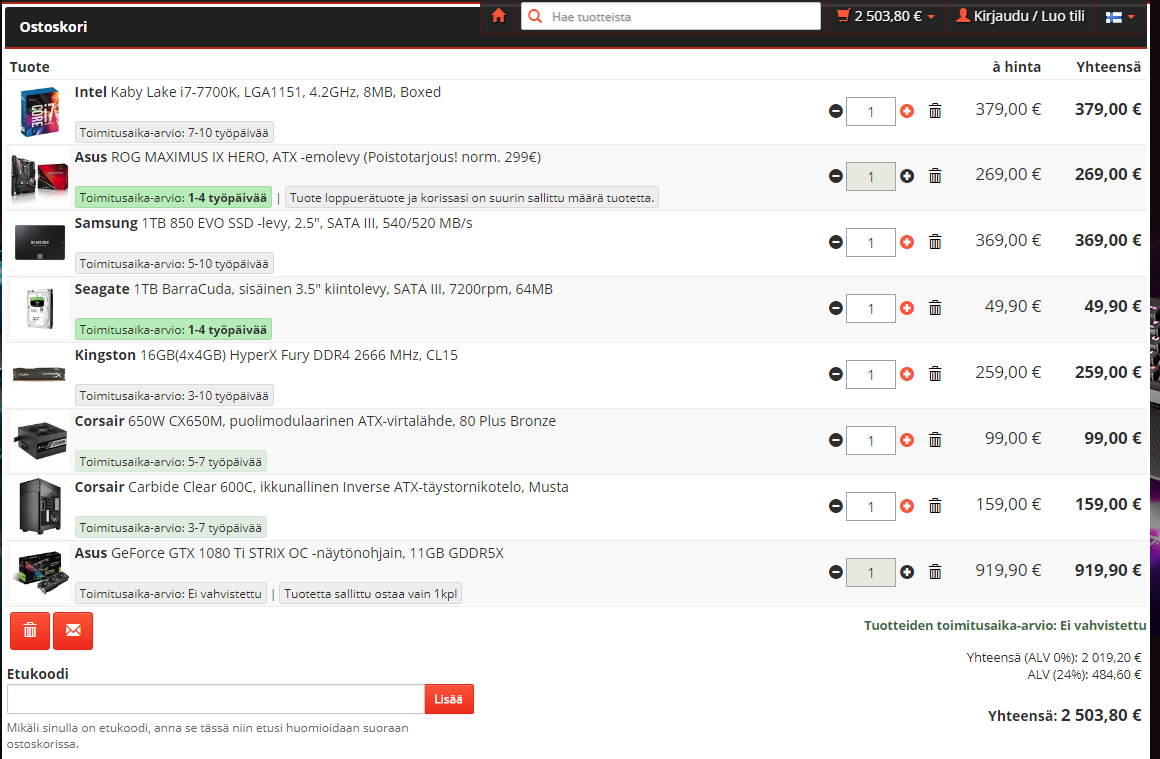Open Asus ROG MAXIMUS IX HERO product link
The width and height of the screenshot is (1160, 759).
tap(308, 157)
